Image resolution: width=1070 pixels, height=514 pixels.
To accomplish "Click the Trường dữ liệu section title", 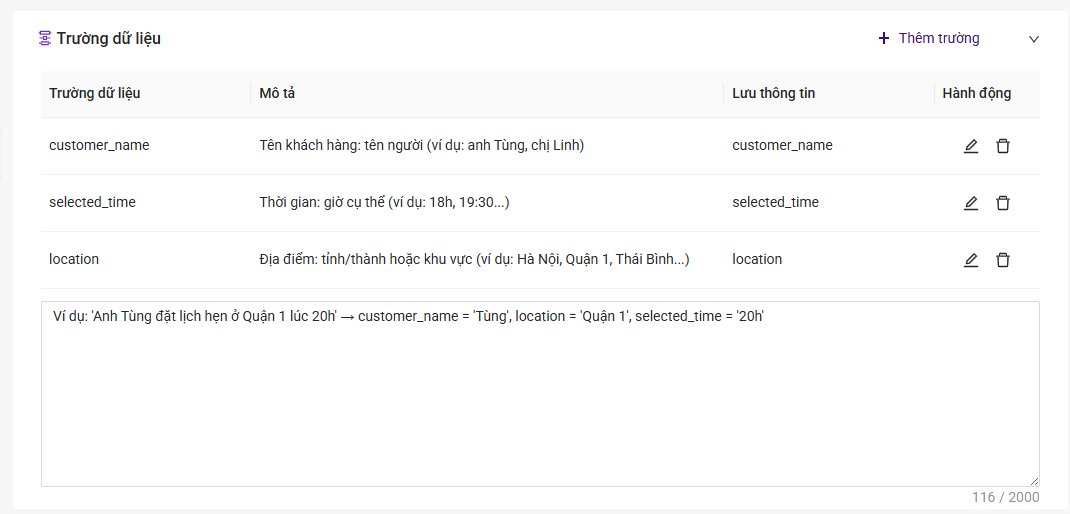I will coord(109,38).
